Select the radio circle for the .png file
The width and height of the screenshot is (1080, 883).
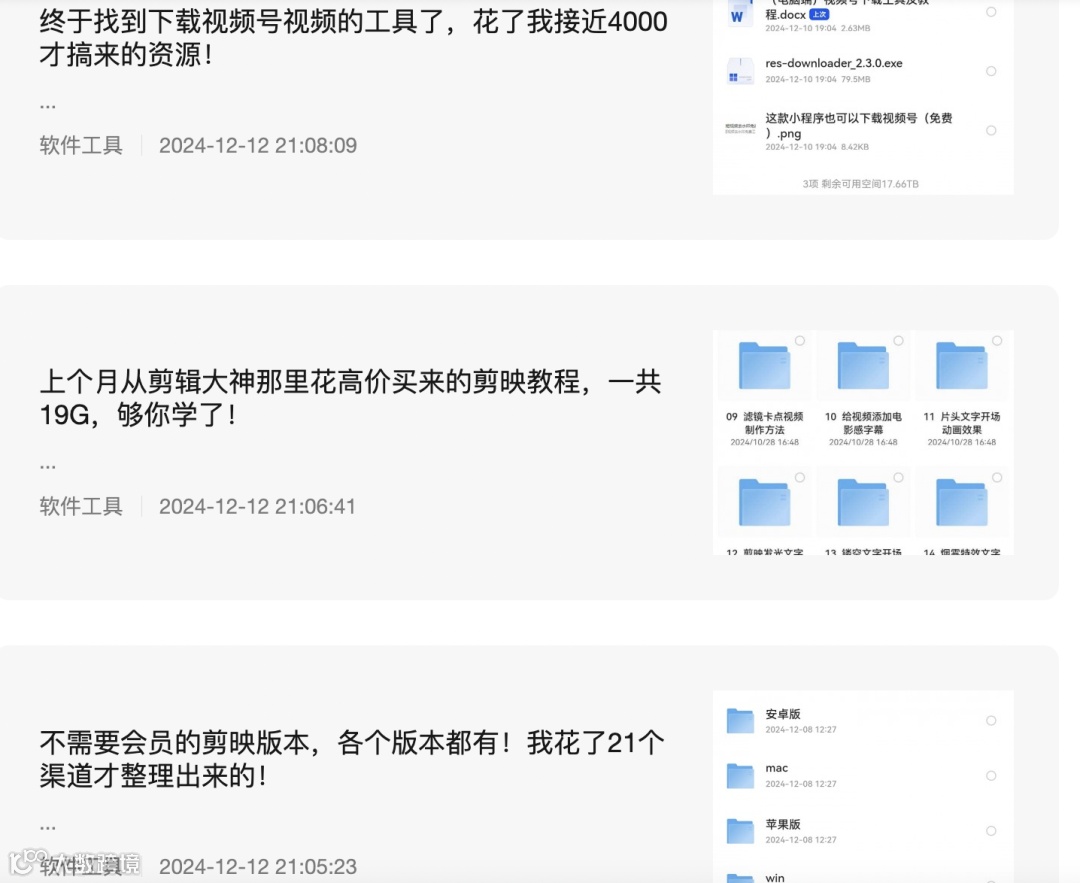991,130
